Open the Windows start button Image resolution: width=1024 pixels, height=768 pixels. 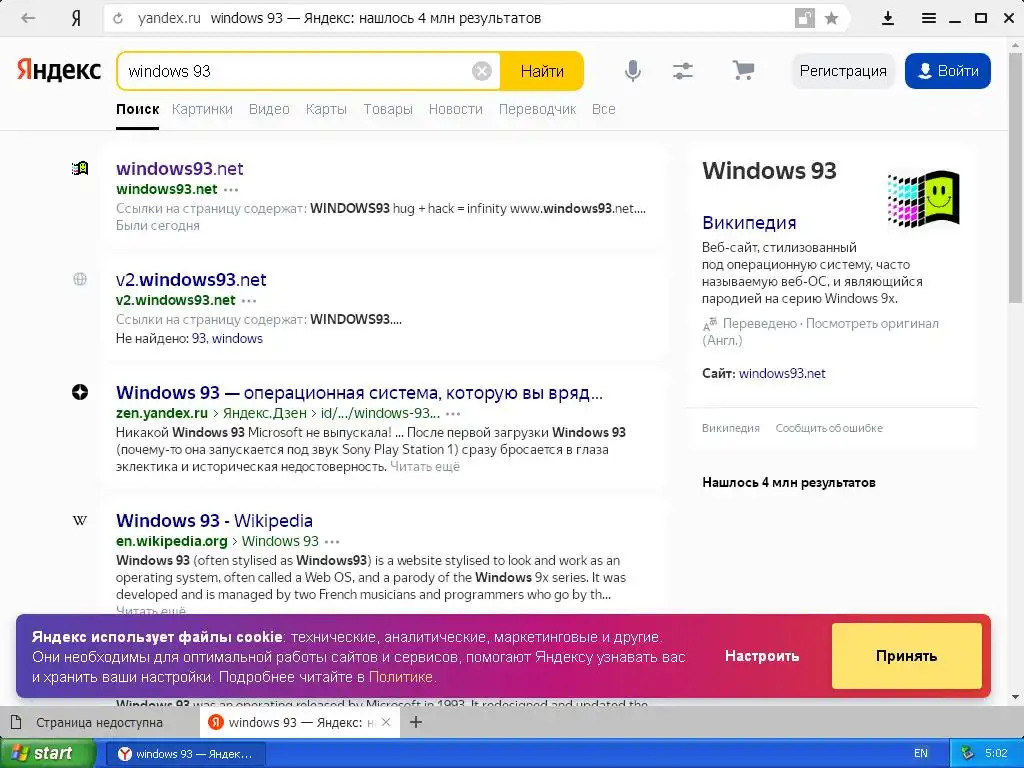47,753
